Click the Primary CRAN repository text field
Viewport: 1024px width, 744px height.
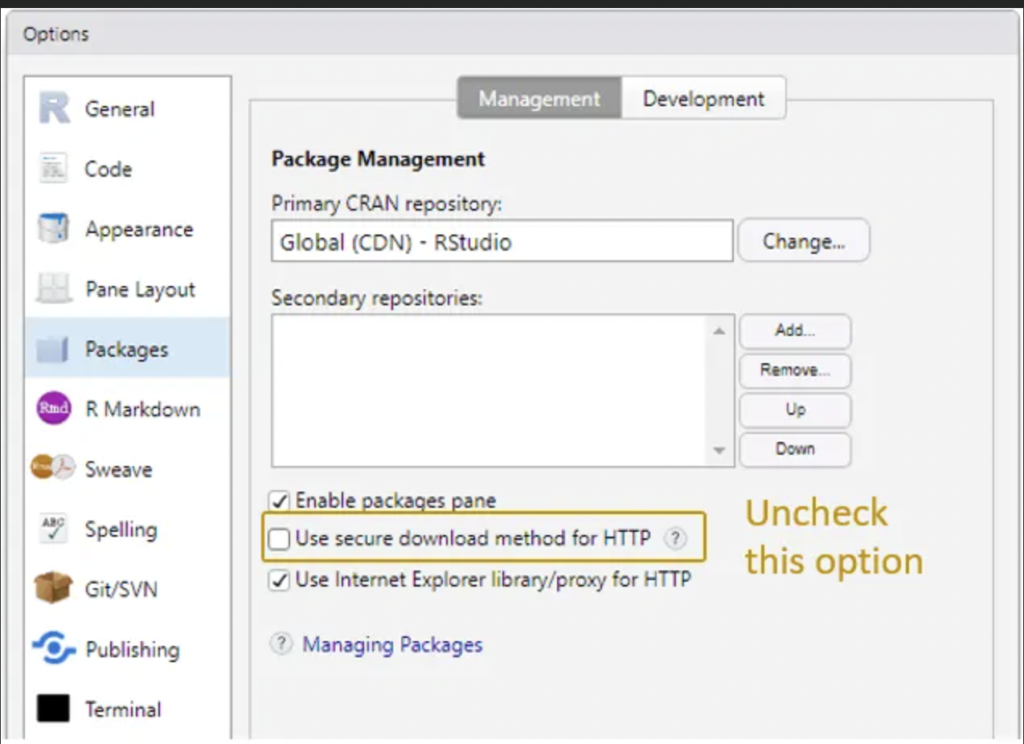coord(502,241)
